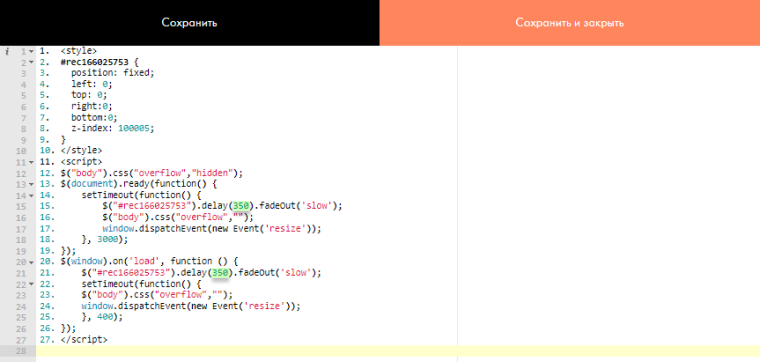
Task: Collapse the script block at line 11
Action: 32,162
